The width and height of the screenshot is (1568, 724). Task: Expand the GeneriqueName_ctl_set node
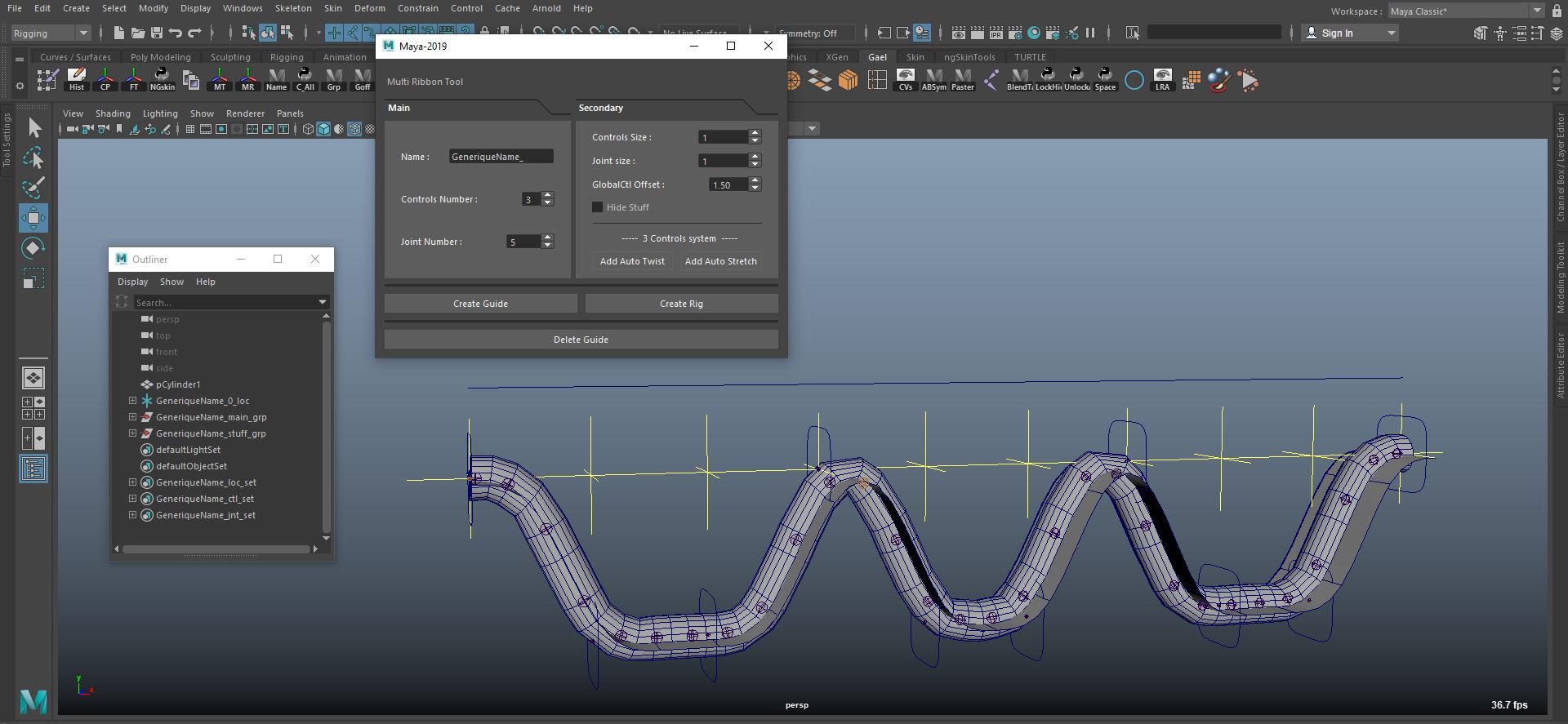pyautogui.click(x=132, y=499)
